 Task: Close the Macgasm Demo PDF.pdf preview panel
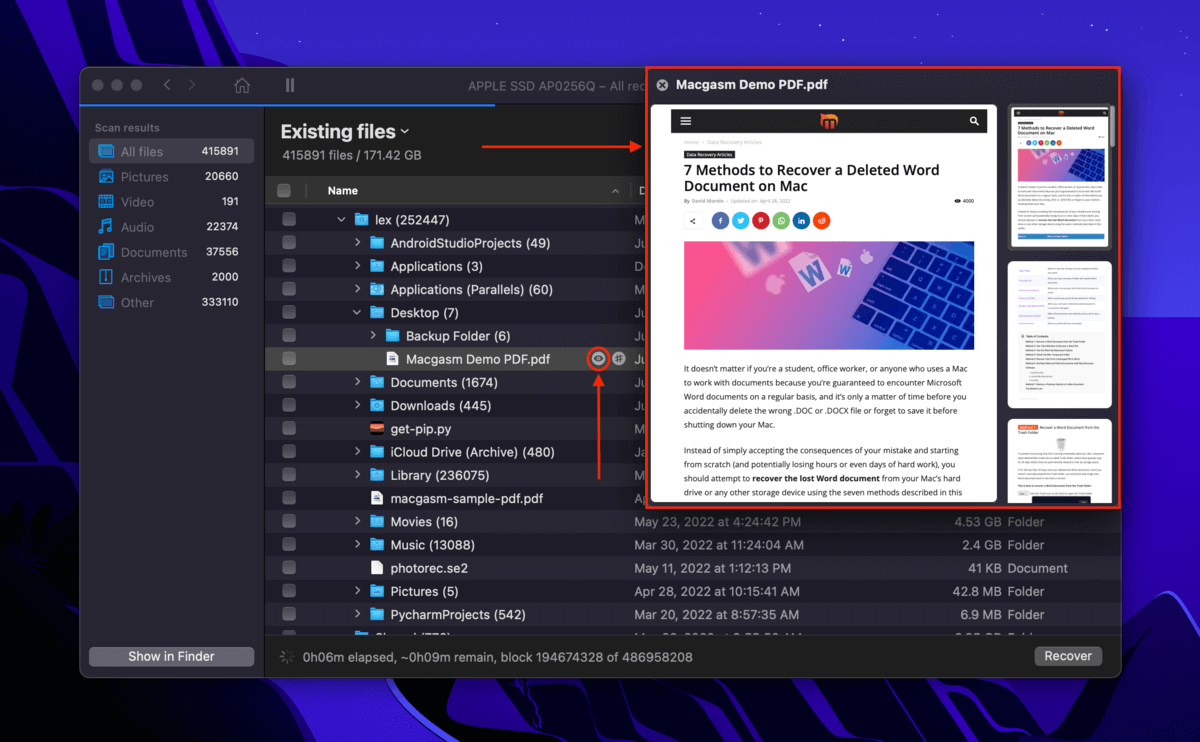tap(662, 85)
